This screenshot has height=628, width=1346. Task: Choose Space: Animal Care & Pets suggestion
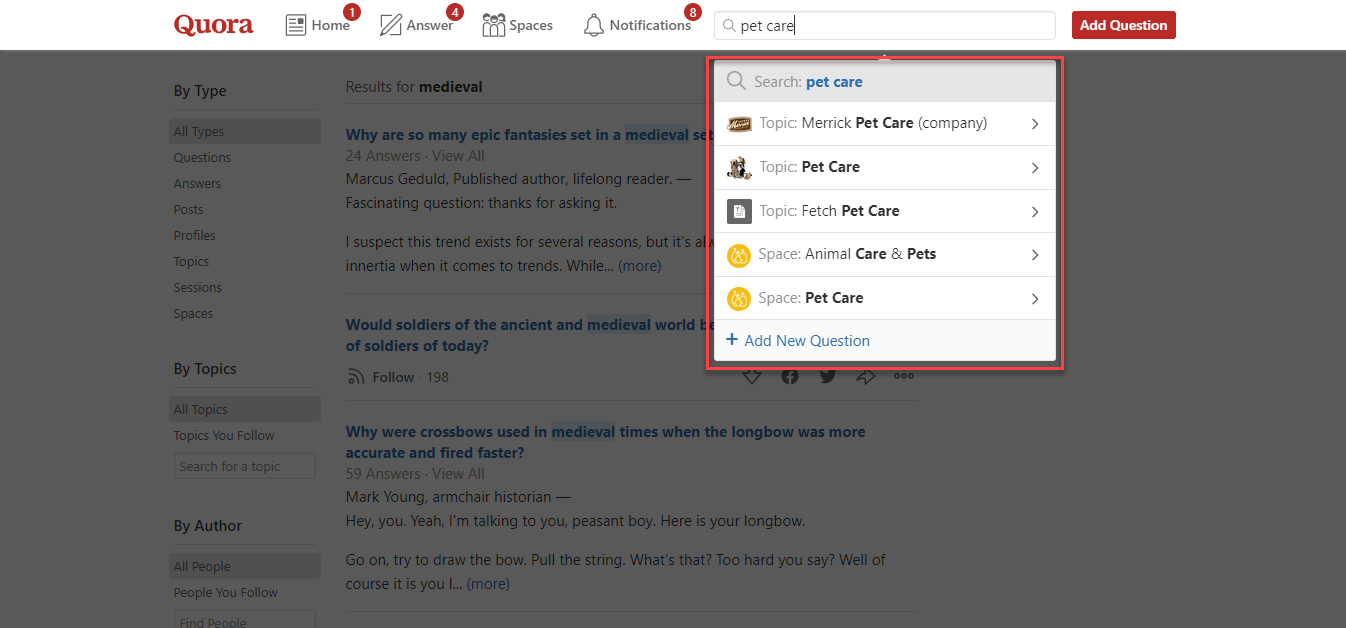point(885,255)
